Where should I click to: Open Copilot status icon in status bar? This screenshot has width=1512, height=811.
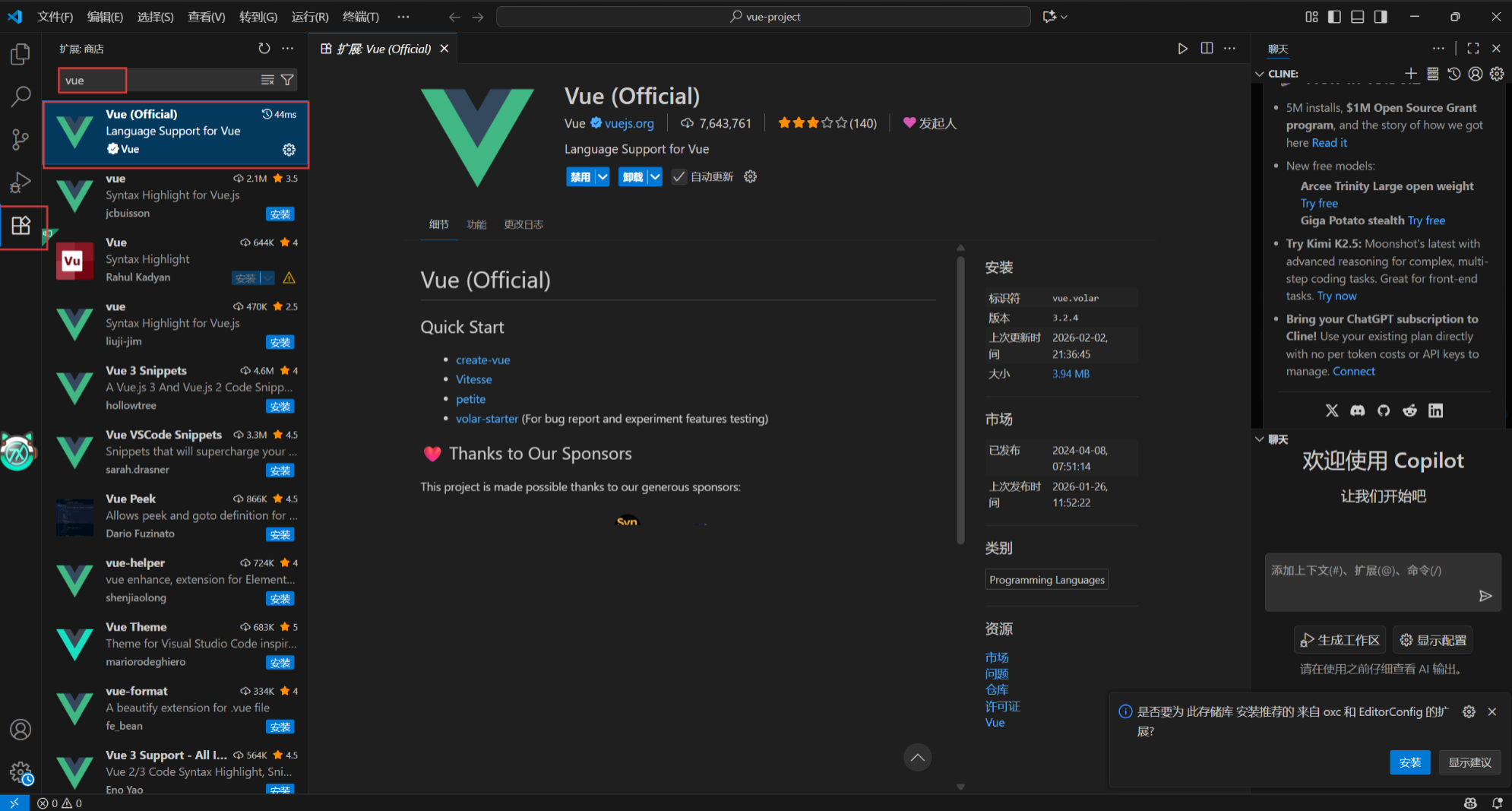coord(1470,803)
